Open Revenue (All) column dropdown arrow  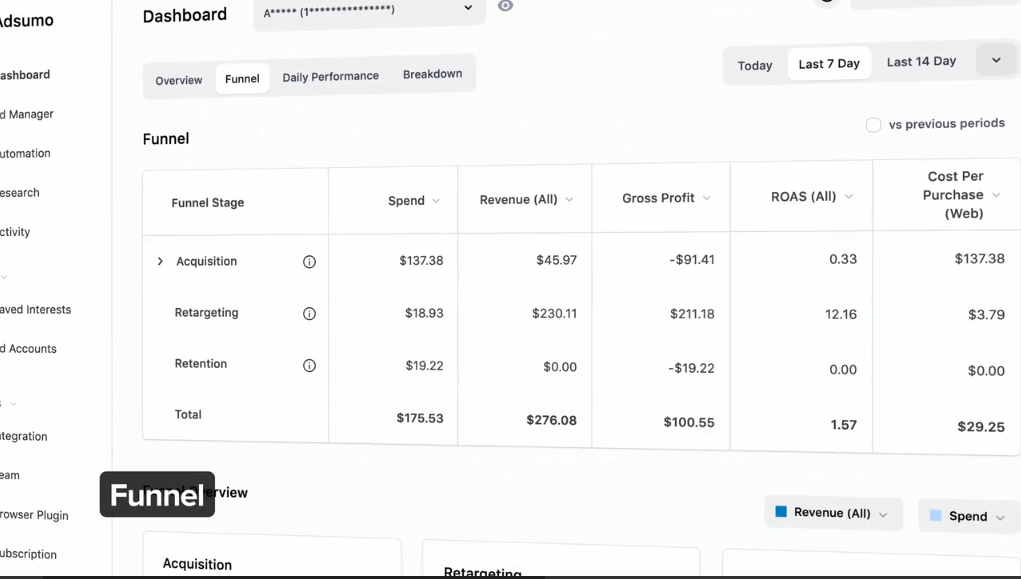pyautogui.click(x=568, y=199)
